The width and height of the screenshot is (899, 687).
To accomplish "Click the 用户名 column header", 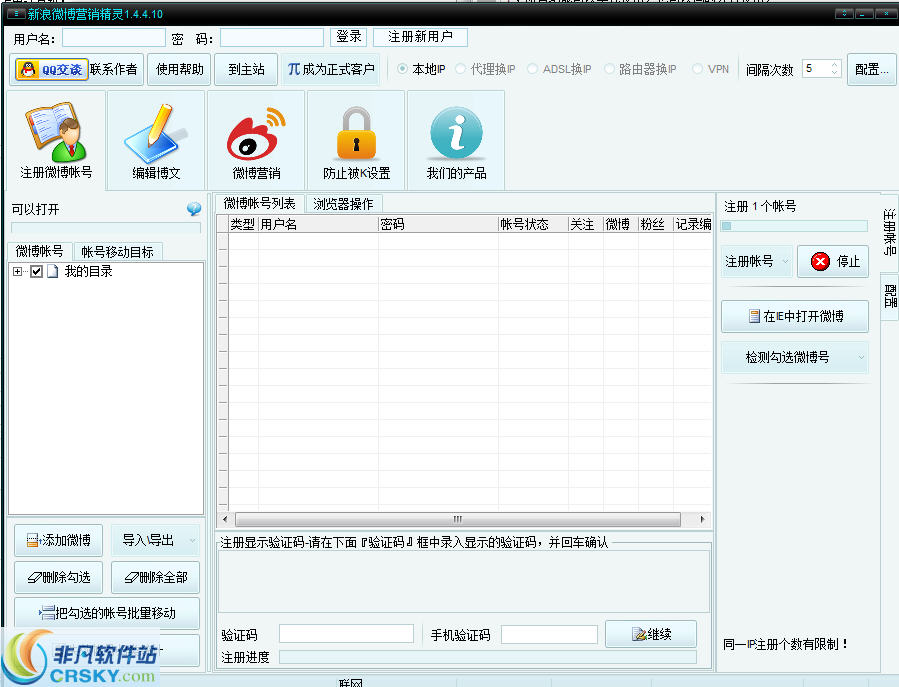I will coord(318,224).
